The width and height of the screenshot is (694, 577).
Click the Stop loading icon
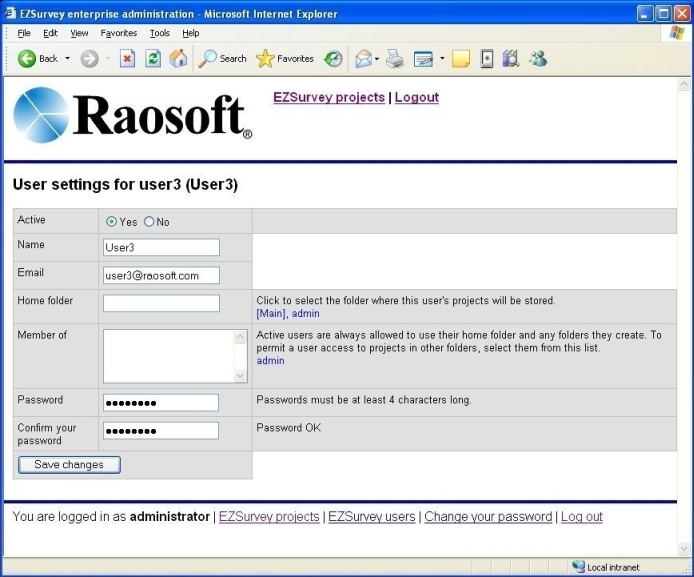click(x=127, y=59)
